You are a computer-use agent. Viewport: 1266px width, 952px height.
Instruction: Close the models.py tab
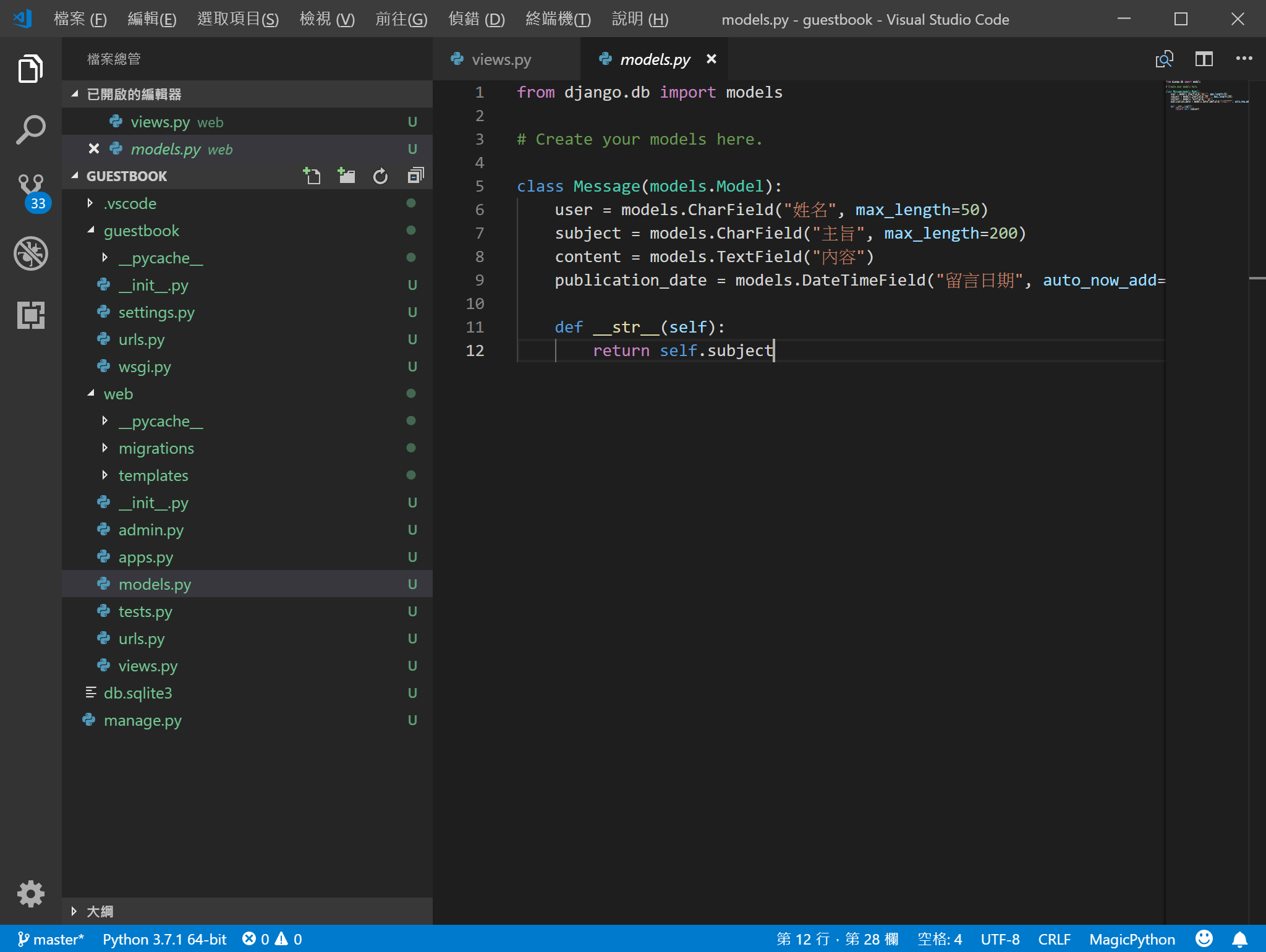(x=712, y=59)
